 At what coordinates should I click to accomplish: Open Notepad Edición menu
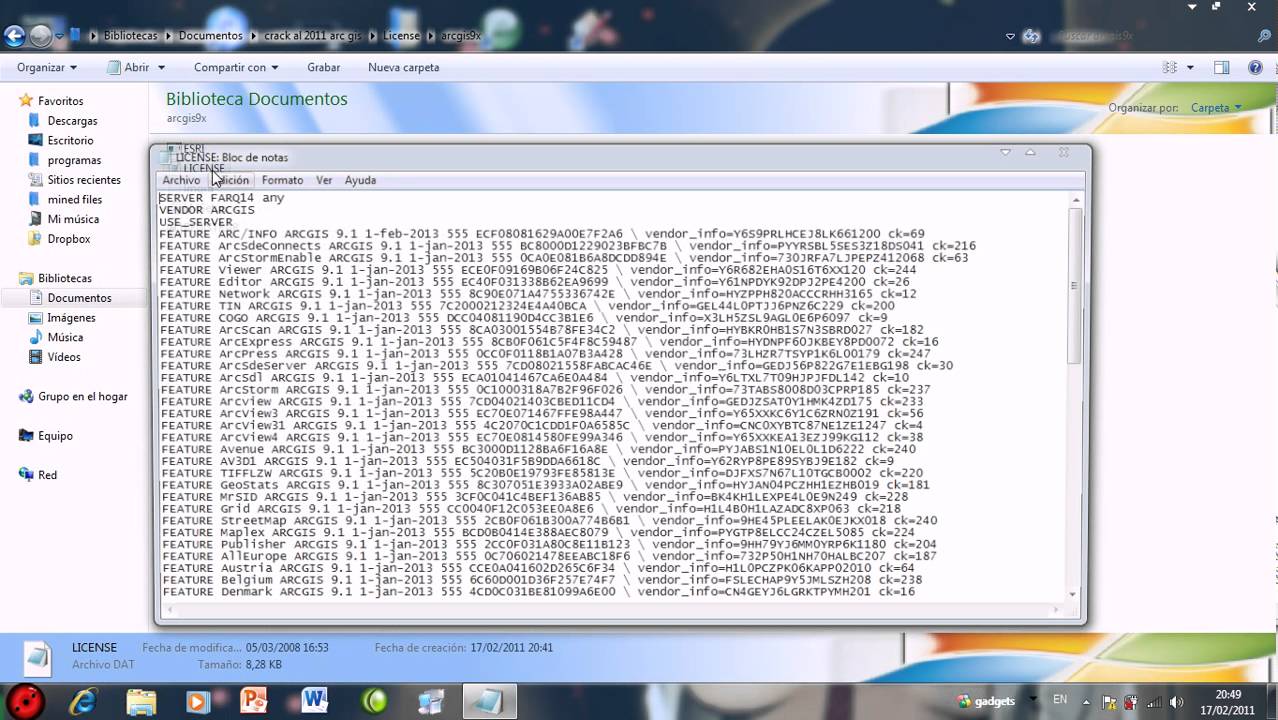[x=231, y=180]
